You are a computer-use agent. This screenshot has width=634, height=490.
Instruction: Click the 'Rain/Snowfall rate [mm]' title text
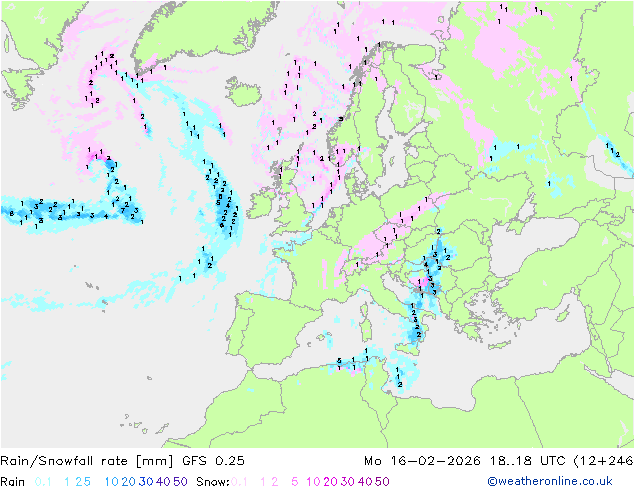pyautogui.click(x=87, y=461)
